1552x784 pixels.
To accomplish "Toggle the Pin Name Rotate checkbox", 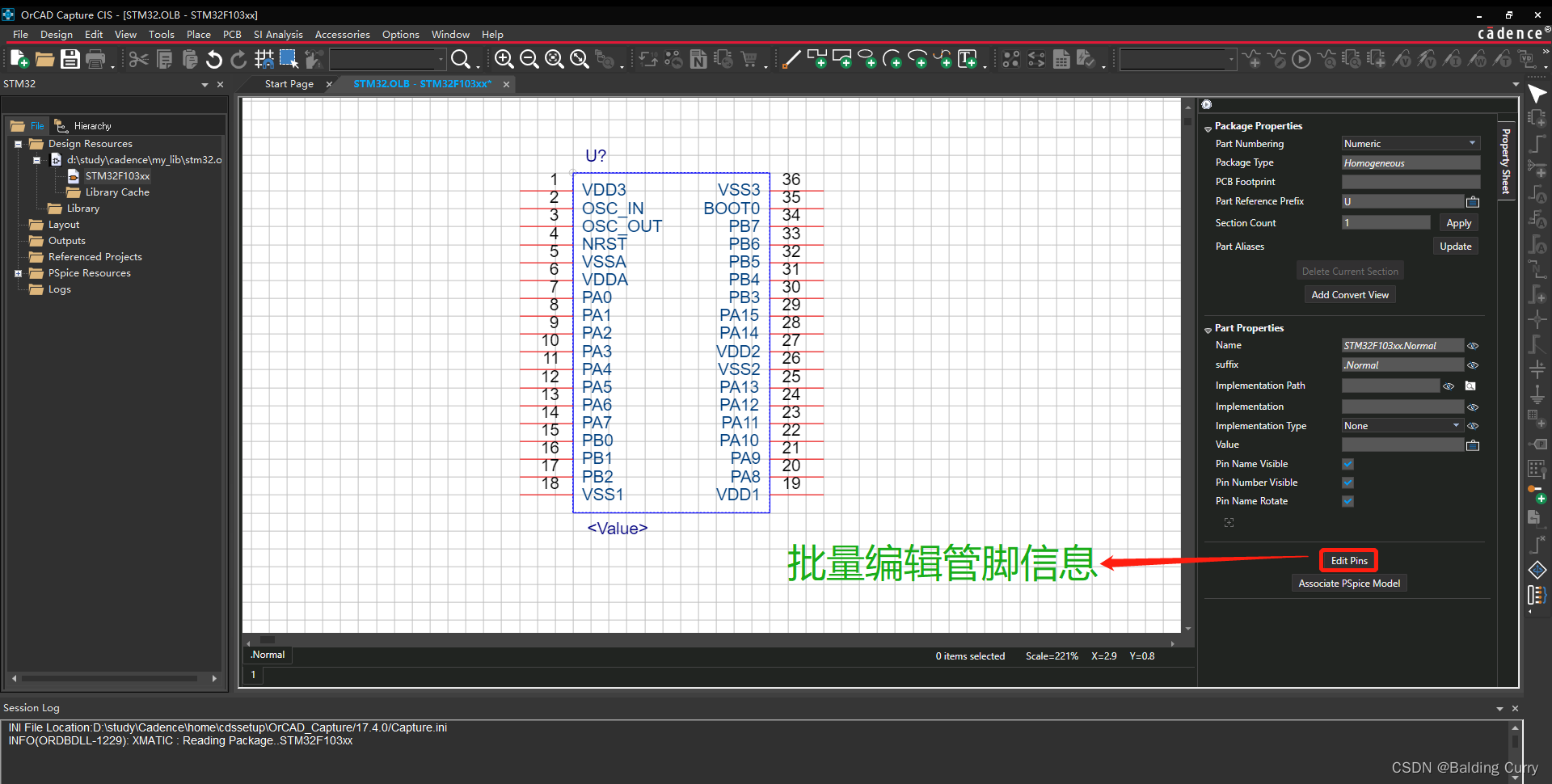I will coord(1347,501).
